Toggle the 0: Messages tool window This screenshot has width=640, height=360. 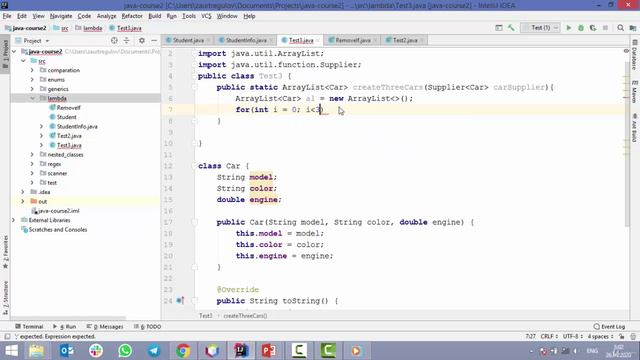[x=105, y=327]
